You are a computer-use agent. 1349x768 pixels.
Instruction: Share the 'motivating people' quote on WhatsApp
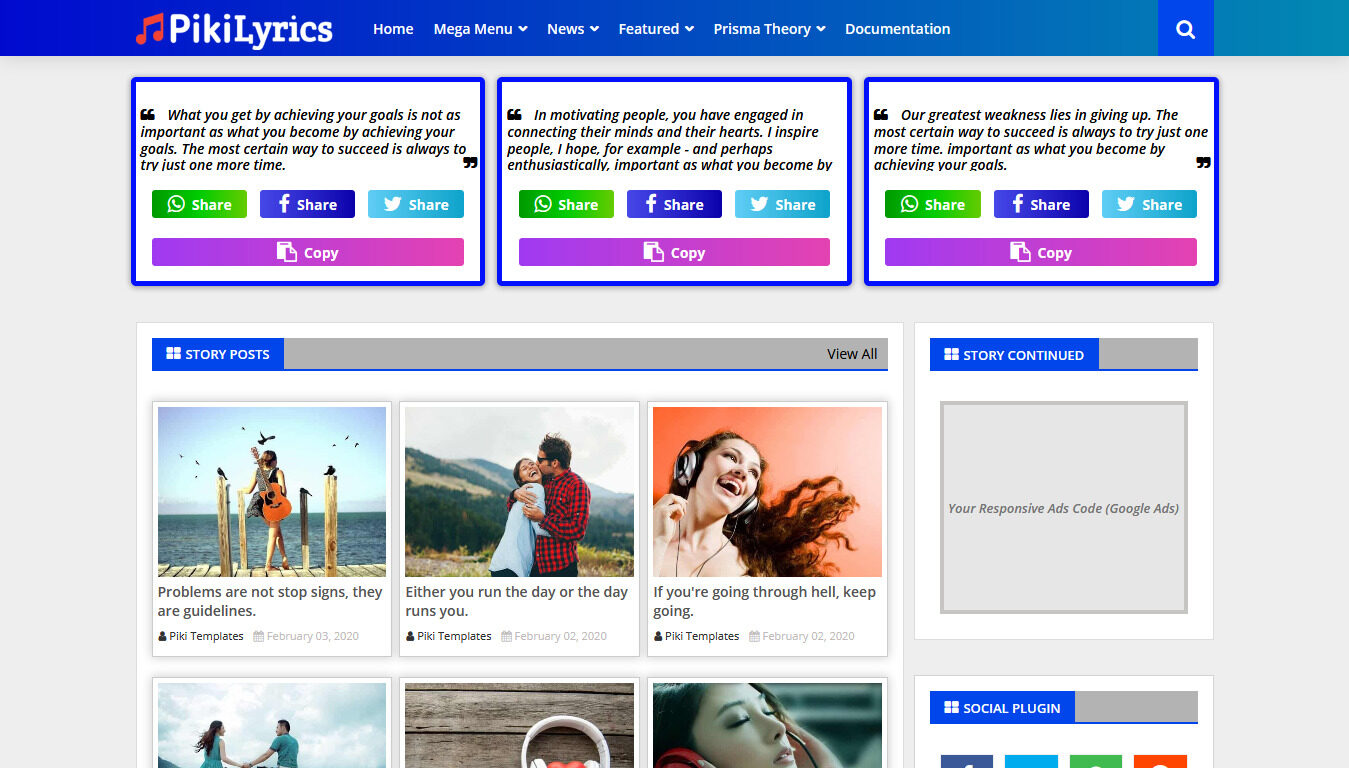566,204
